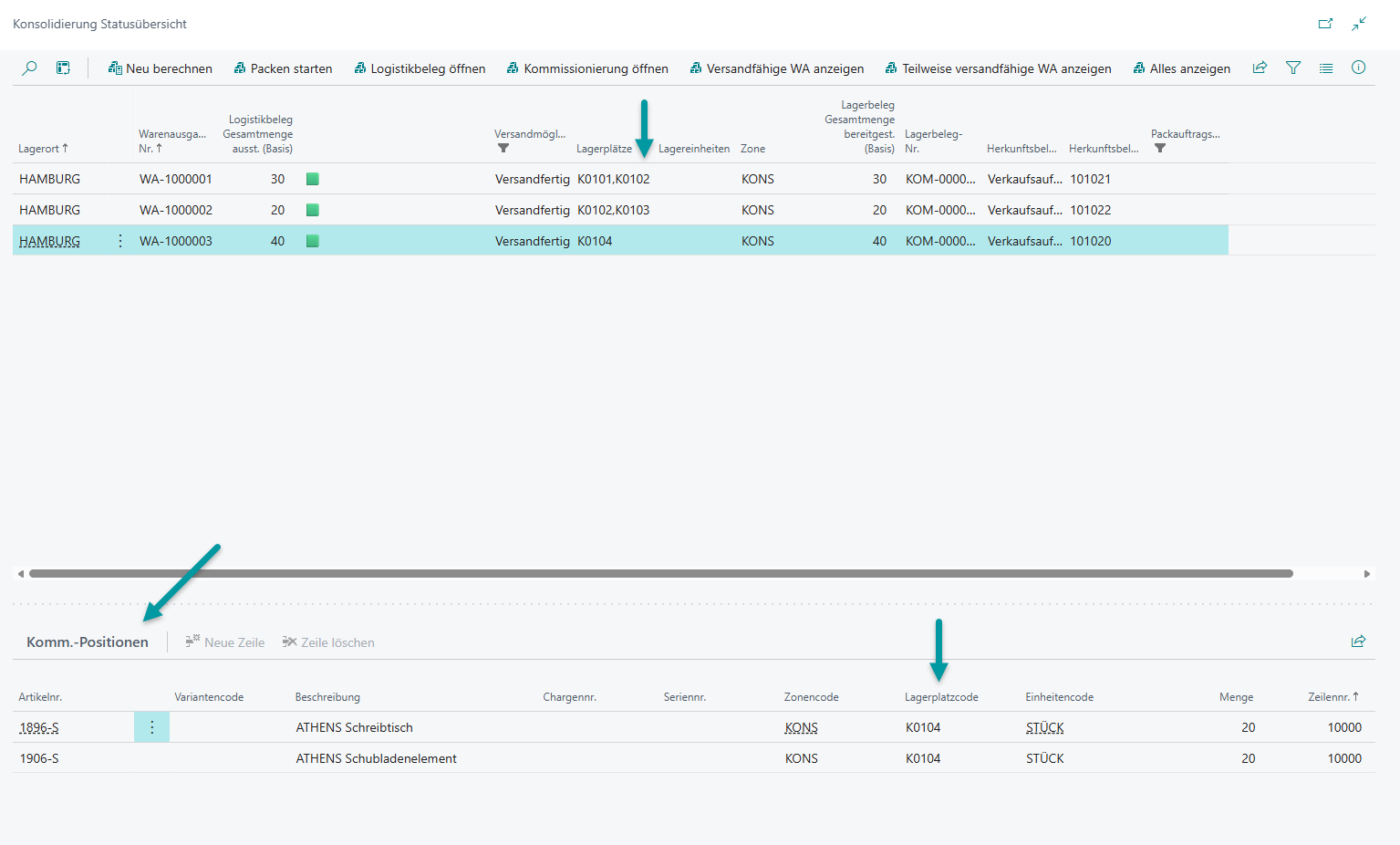Open item link 1896-S

pos(39,727)
